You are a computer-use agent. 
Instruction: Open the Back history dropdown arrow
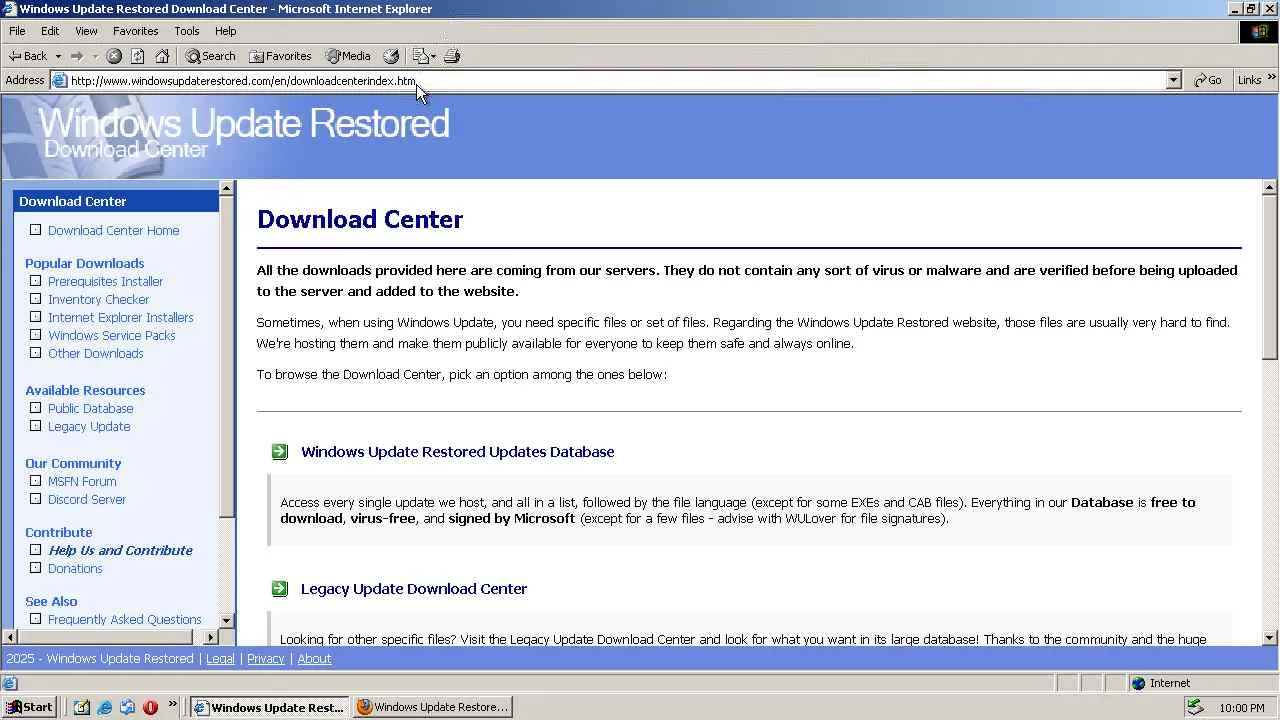[x=58, y=56]
